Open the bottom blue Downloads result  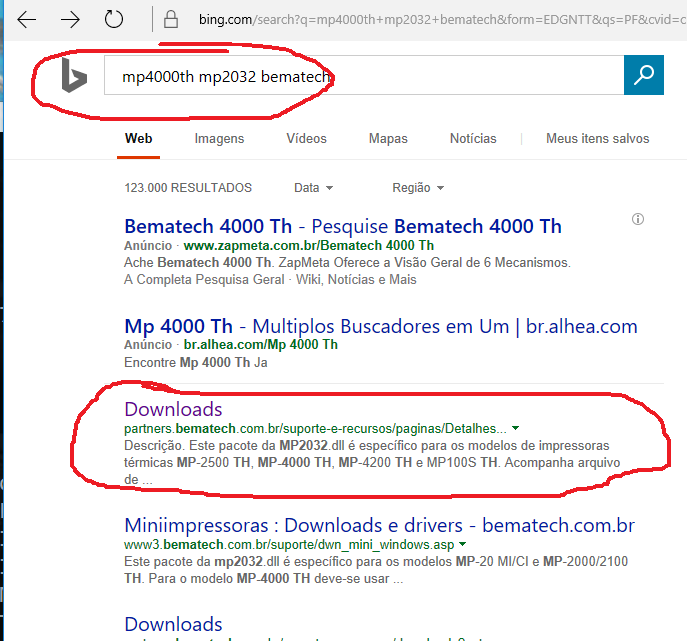coord(174,624)
